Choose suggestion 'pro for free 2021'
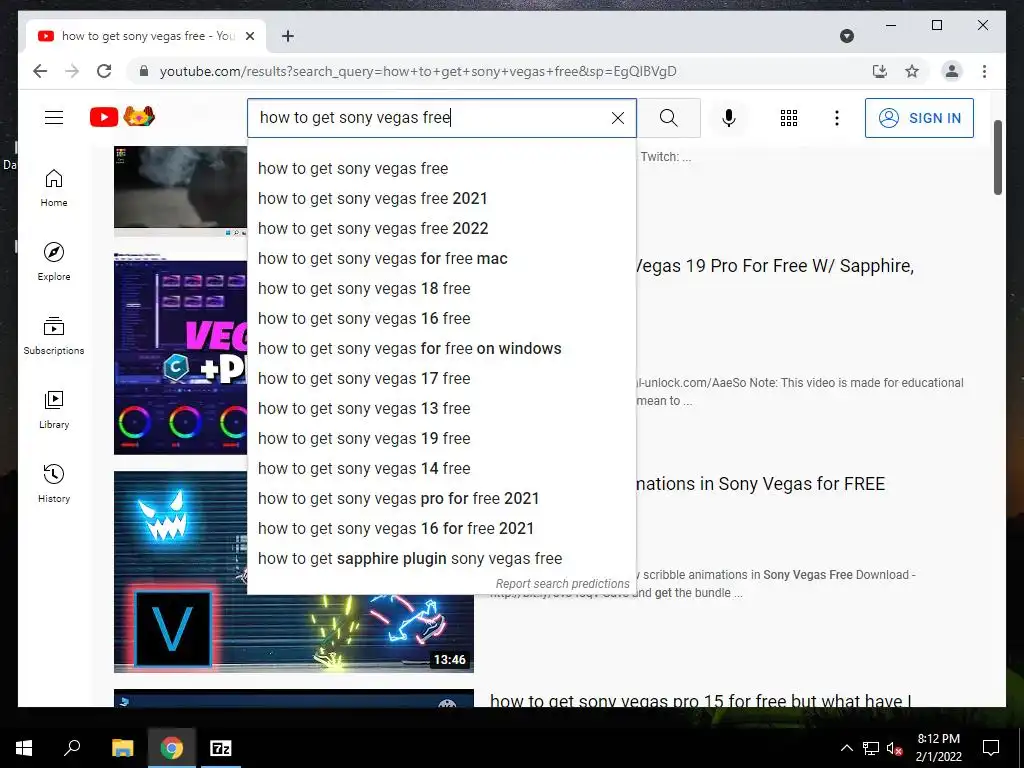1024x768 pixels. [x=441, y=499]
